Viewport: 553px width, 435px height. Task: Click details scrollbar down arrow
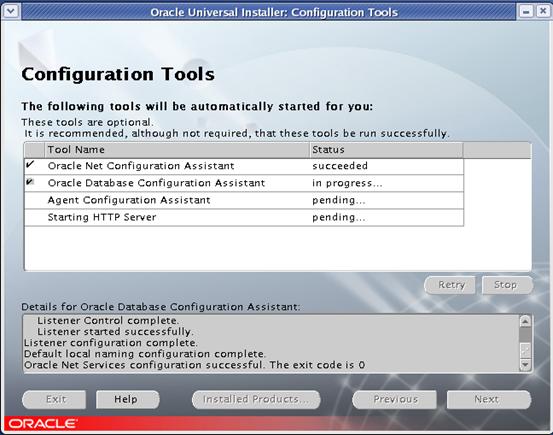coord(525,365)
